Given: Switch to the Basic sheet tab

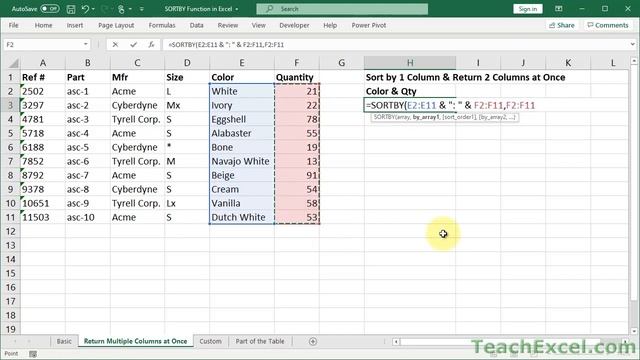Looking at the screenshot, I should click(64, 341).
